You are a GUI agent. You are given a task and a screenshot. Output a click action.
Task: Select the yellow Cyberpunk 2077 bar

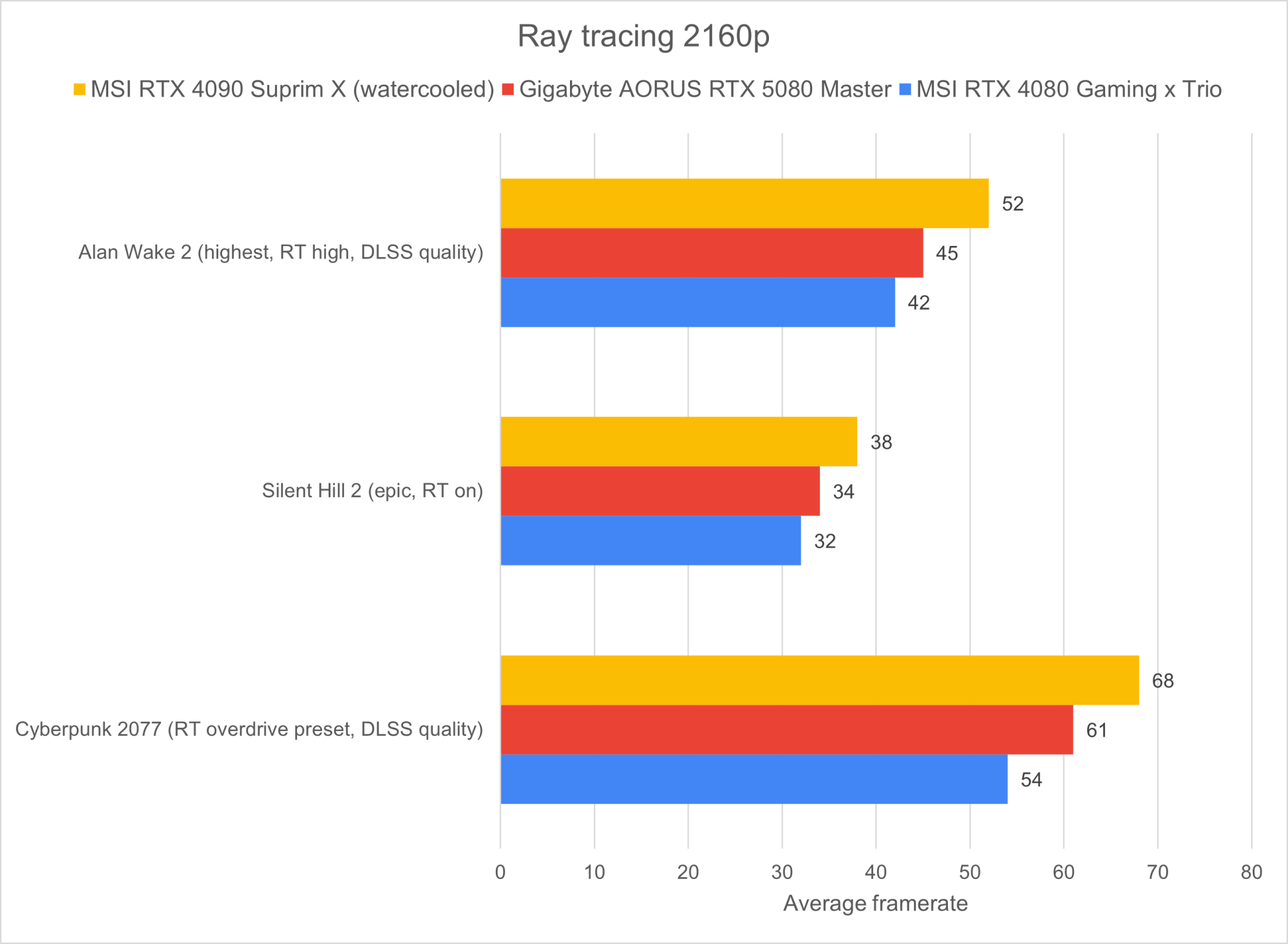[x=820, y=680]
